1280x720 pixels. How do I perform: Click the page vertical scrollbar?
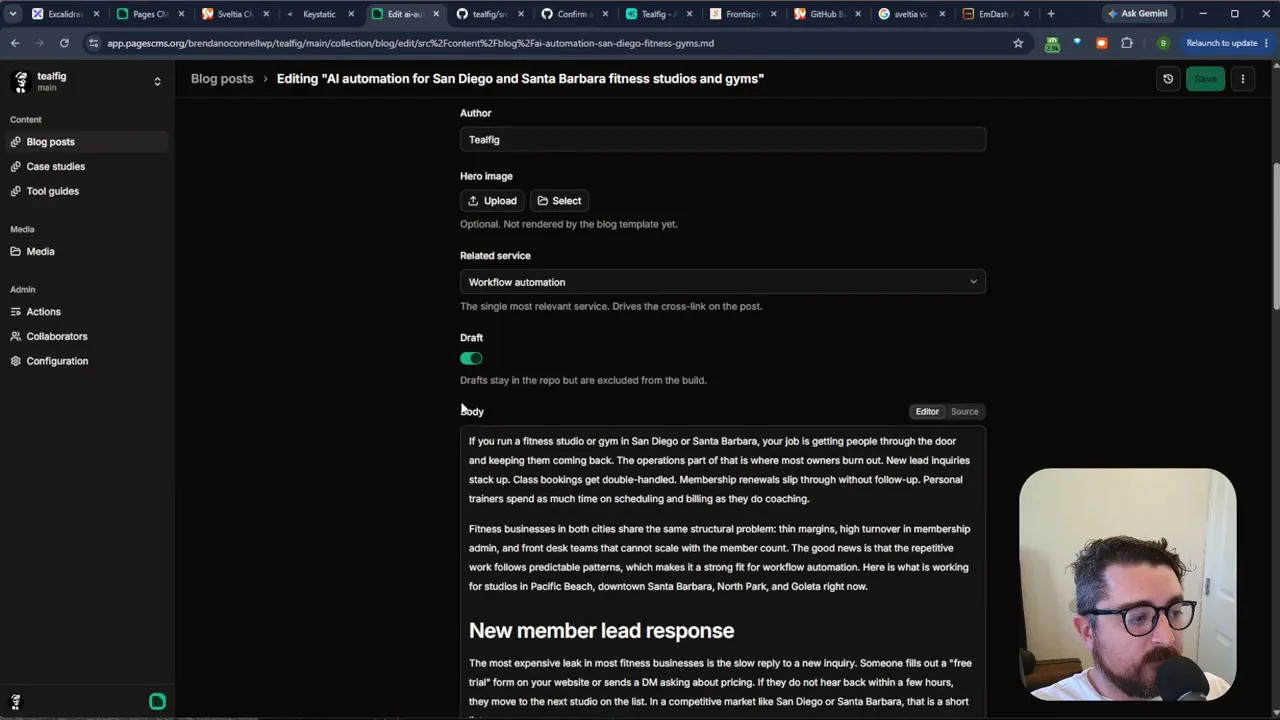pos(1275,235)
